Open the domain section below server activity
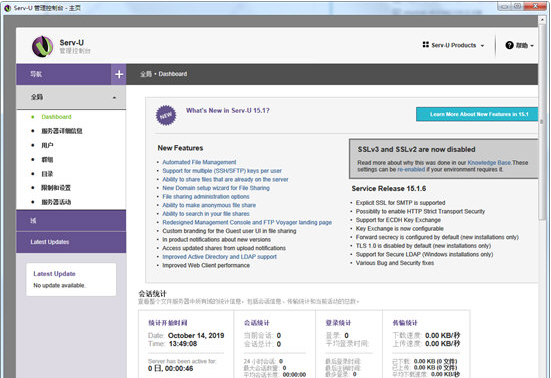Image resolution: width=551 pixels, height=378 pixels. (x=71, y=221)
